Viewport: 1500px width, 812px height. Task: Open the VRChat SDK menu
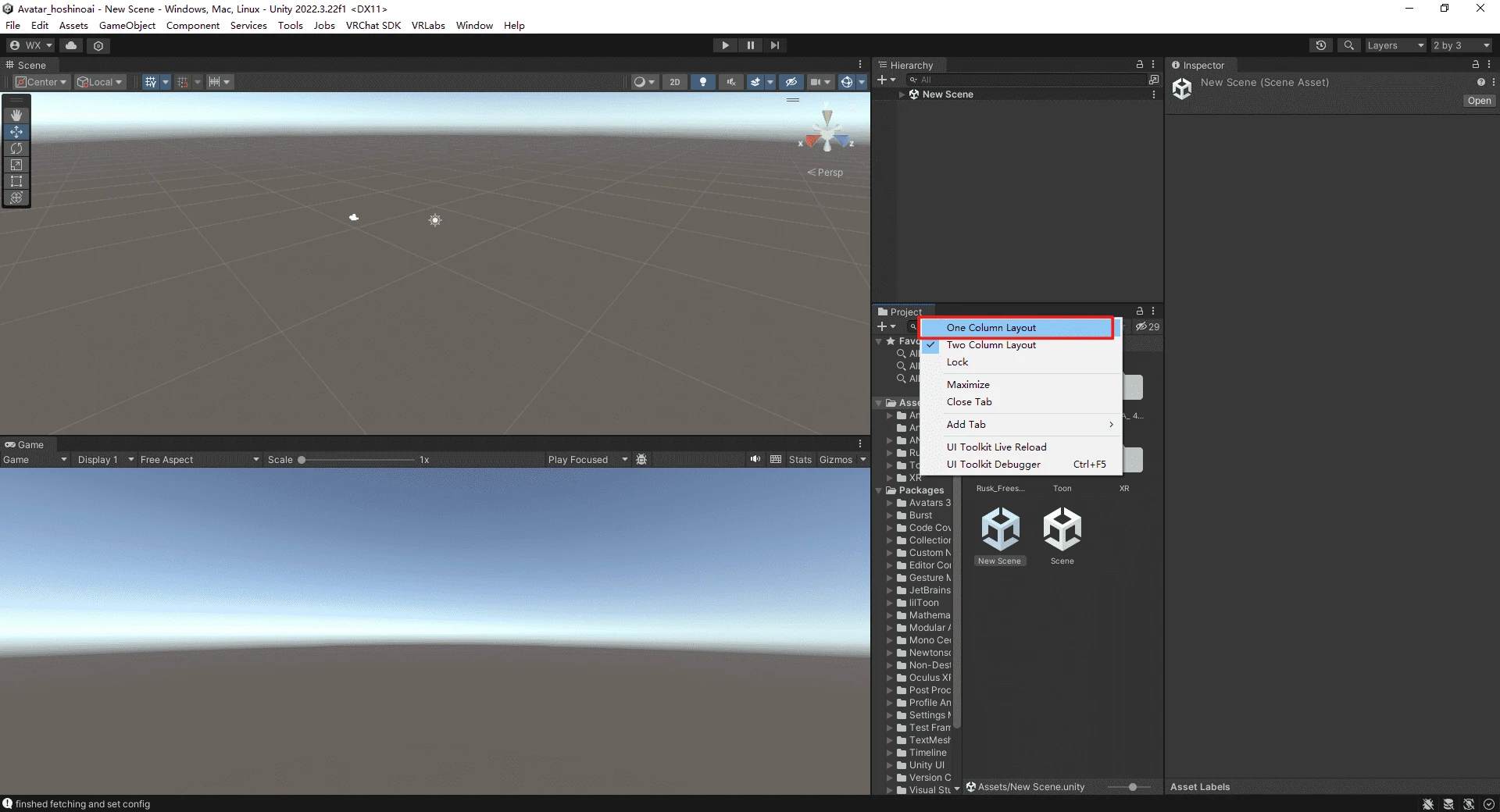pos(373,26)
